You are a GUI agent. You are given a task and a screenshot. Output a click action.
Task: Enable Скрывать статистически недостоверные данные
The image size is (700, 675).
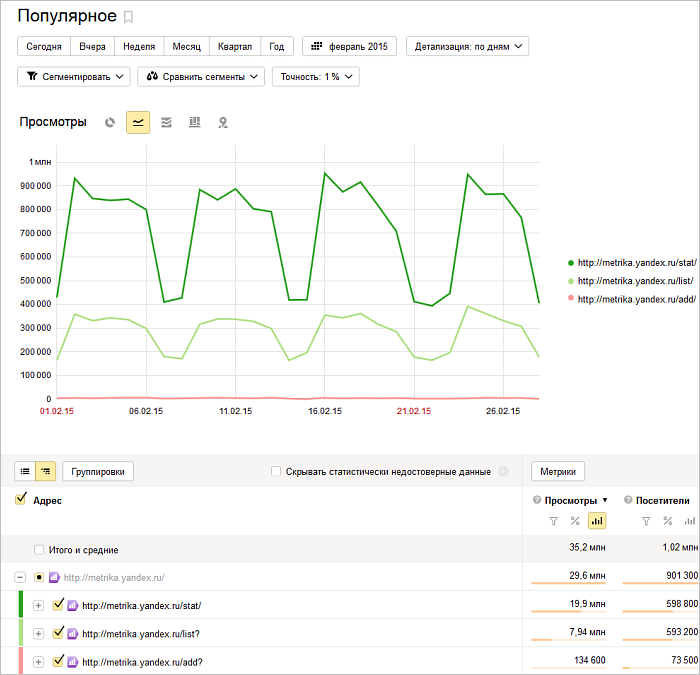pyautogui.click(x=276, y=471)
